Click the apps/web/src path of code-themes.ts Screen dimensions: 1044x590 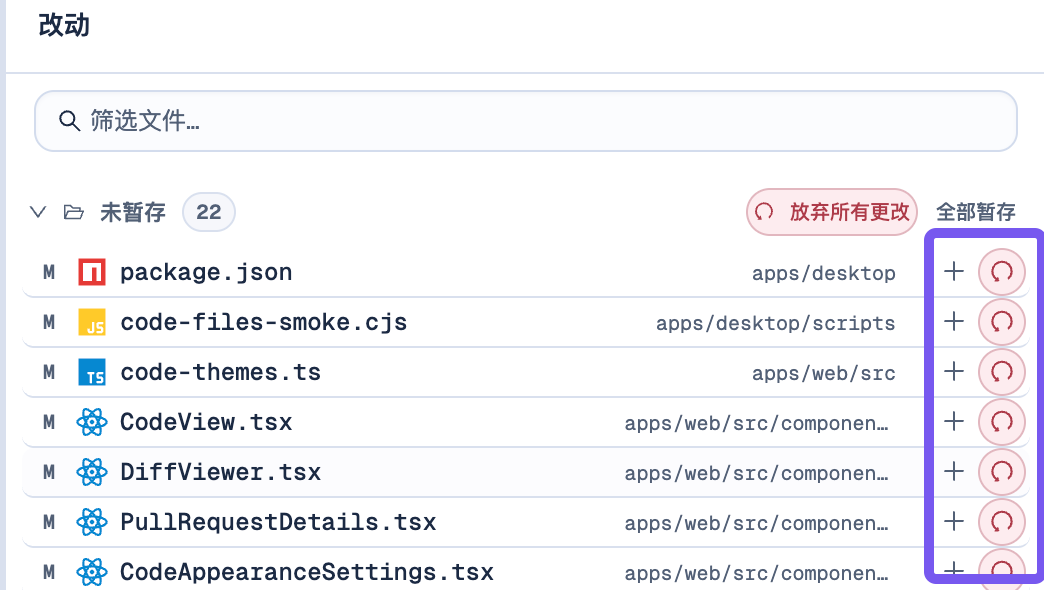click(824, 373)
